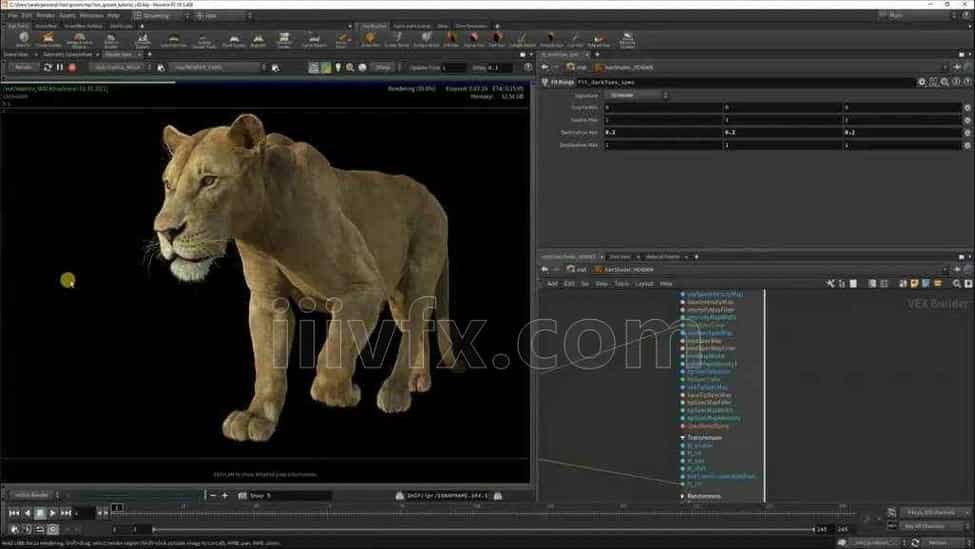The width and height of the screenshot is (975, 549).
Task: Click the Render button in Render View
Action: (x=23, y=67)
